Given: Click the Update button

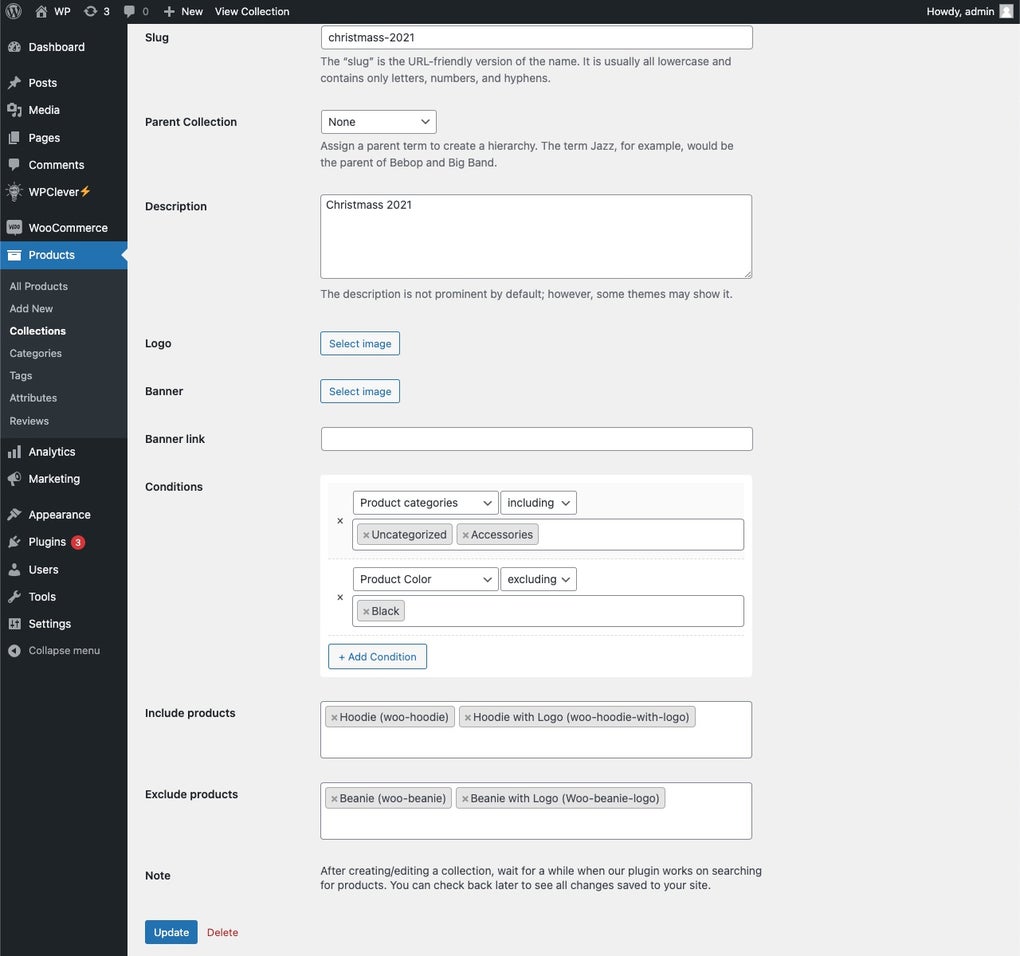Looking at the screenshot, I should click(171, 931).
